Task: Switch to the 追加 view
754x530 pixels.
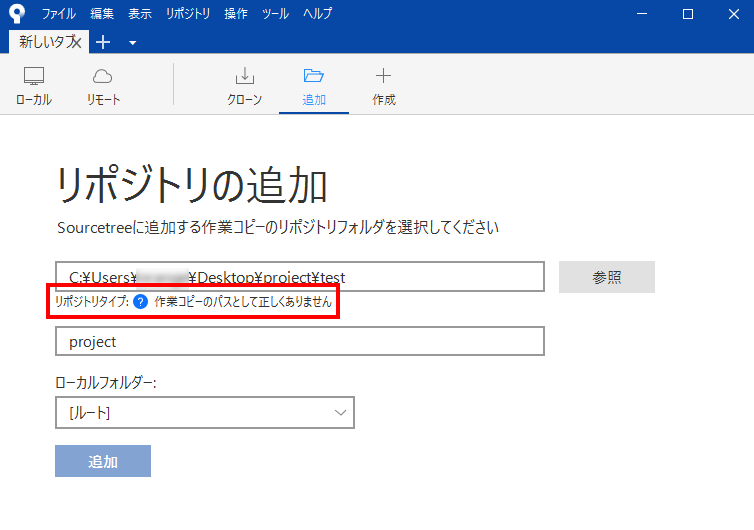Action: pos(314,87)
